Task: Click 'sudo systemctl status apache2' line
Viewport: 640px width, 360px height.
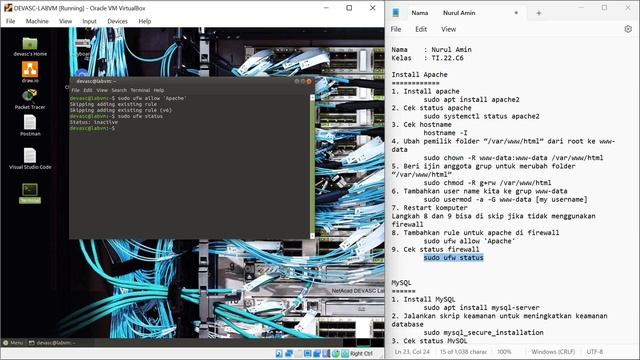Action: 481,116
